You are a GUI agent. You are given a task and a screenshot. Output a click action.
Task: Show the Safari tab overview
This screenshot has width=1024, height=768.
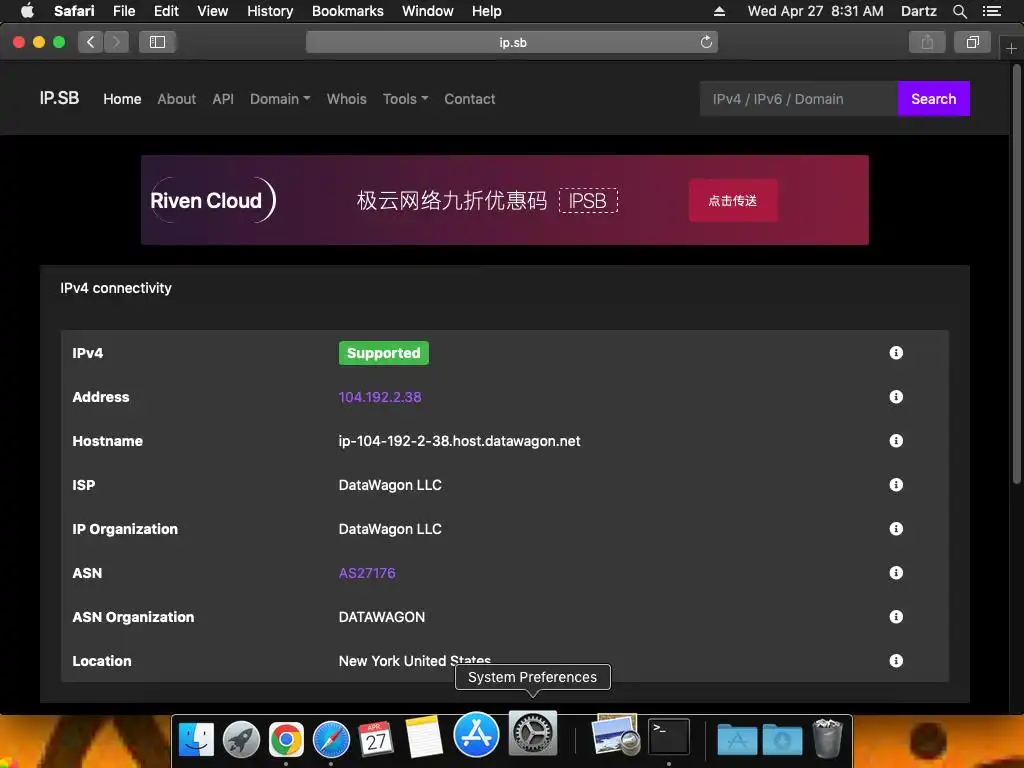pos(972,42)
